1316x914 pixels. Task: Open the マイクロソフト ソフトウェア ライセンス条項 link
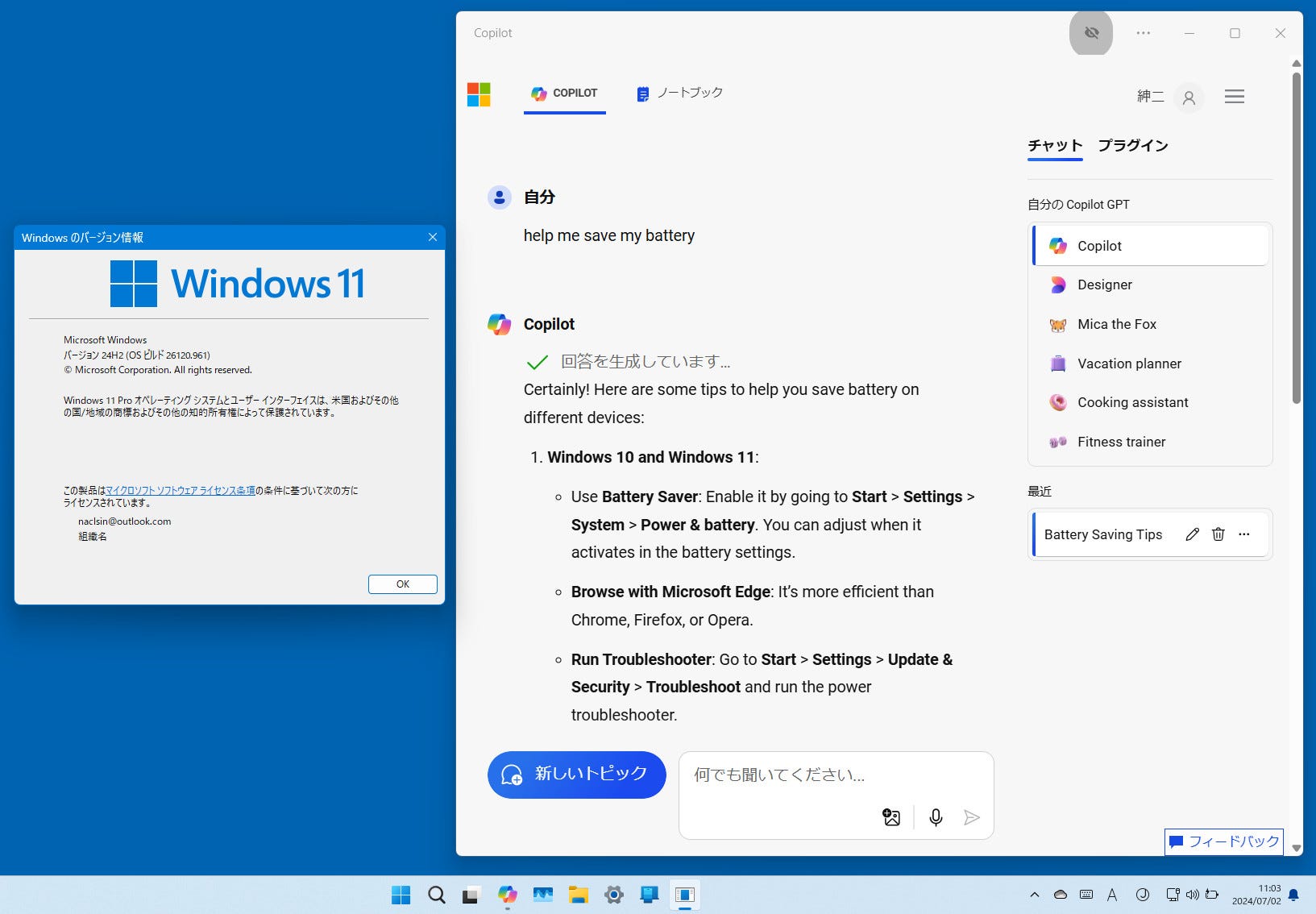click(181, 490)
